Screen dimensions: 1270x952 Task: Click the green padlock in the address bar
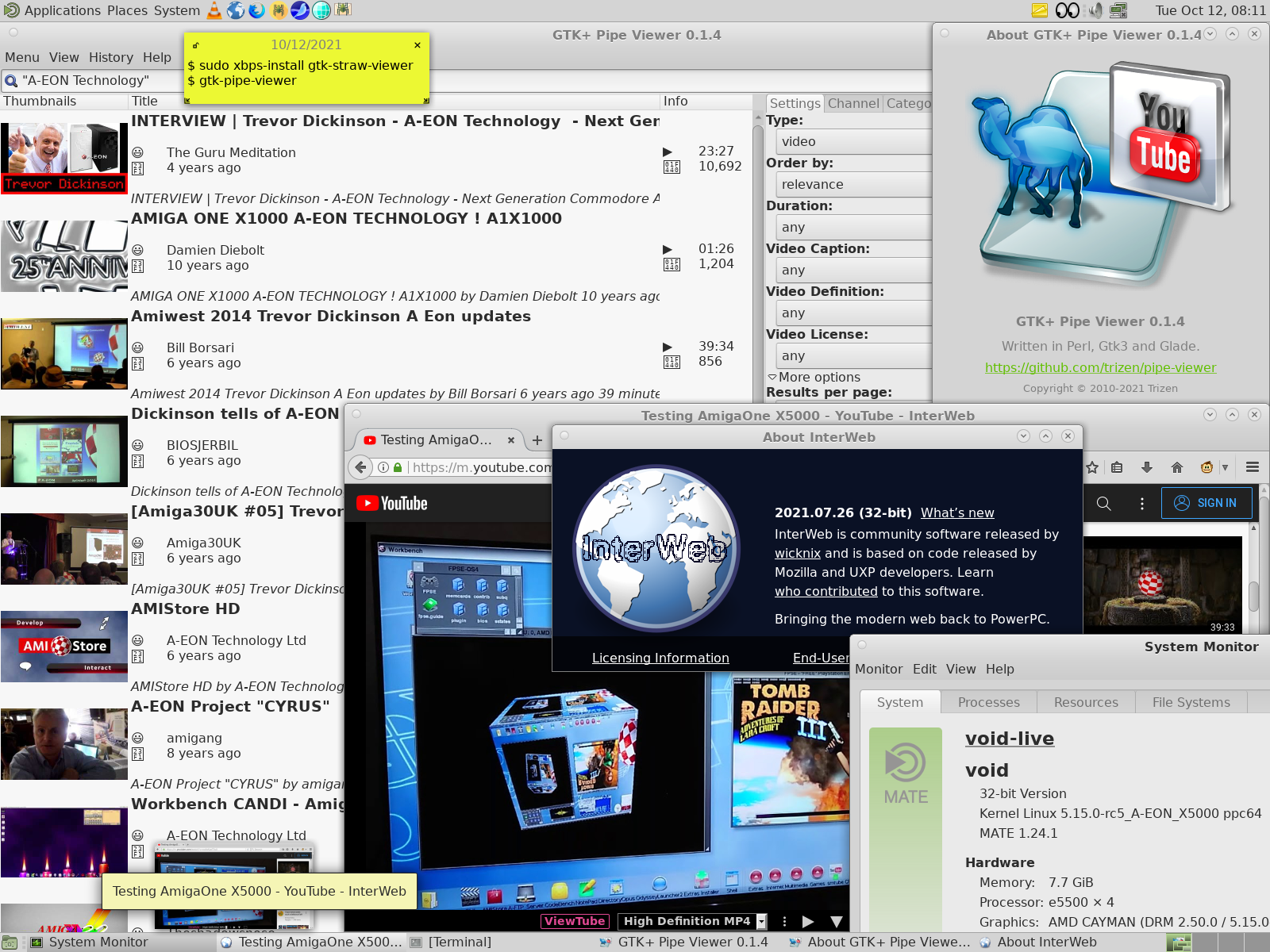398,467
